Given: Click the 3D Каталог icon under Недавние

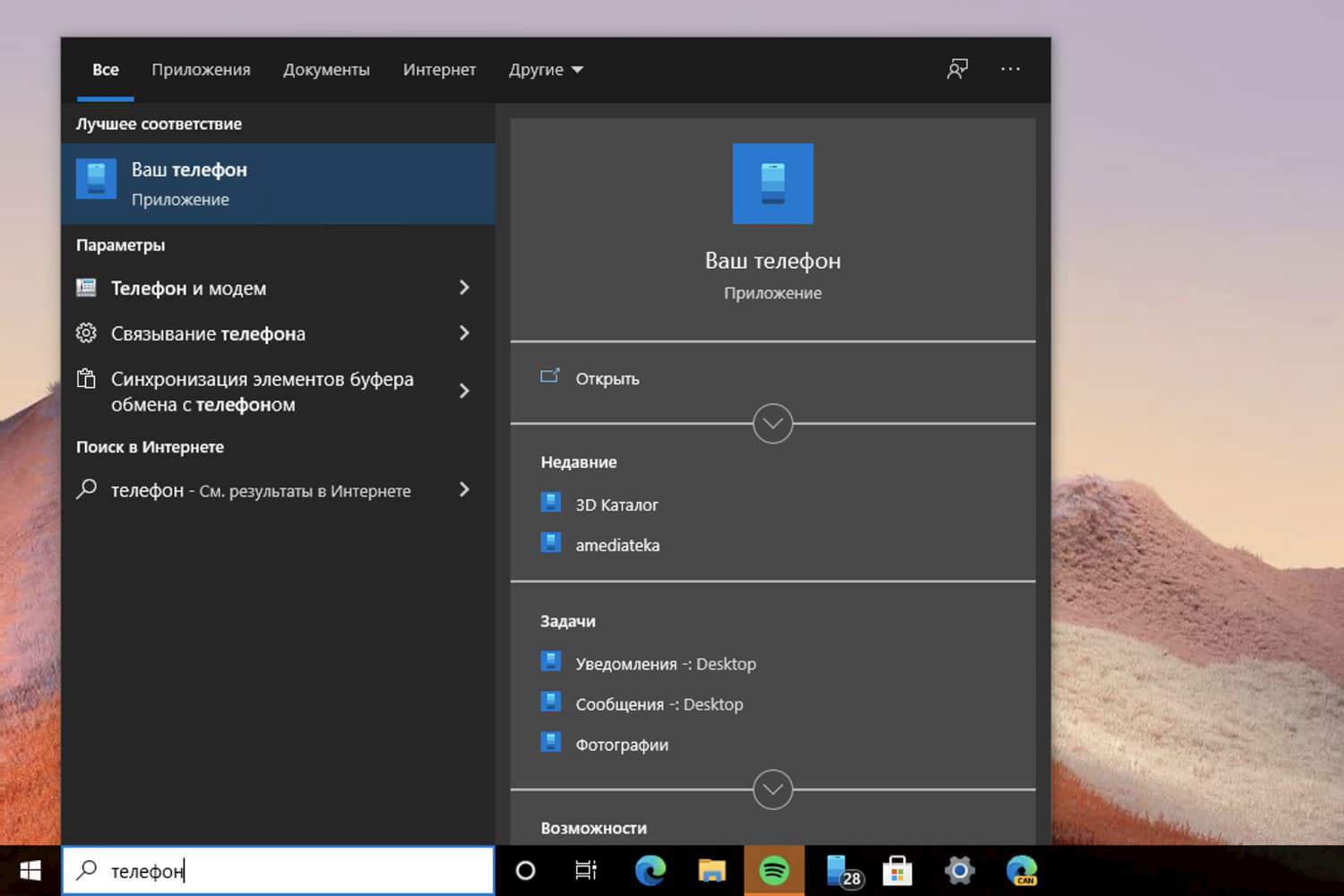Looking at the screenshot, I should point(550,503).
